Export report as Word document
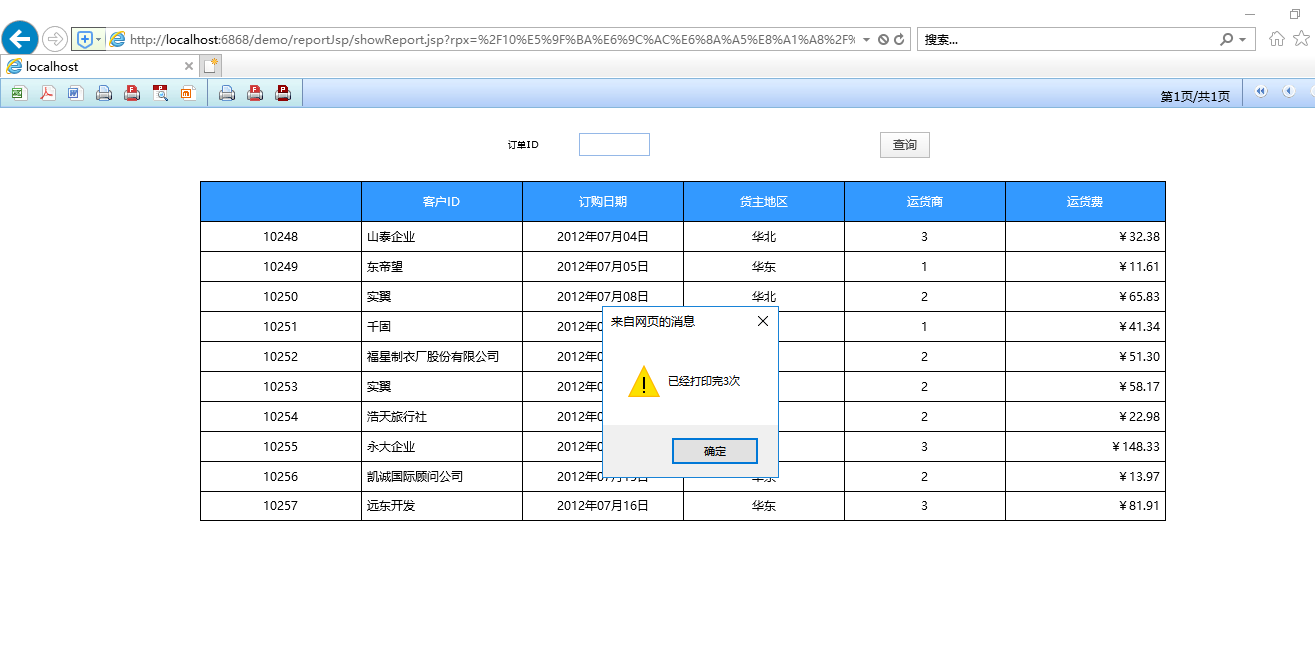 pos(75,93)
